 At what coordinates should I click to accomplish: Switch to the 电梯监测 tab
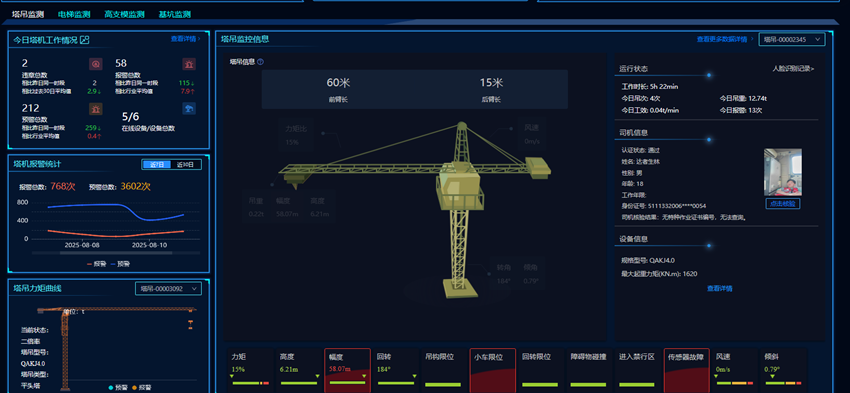pos(74,15)
